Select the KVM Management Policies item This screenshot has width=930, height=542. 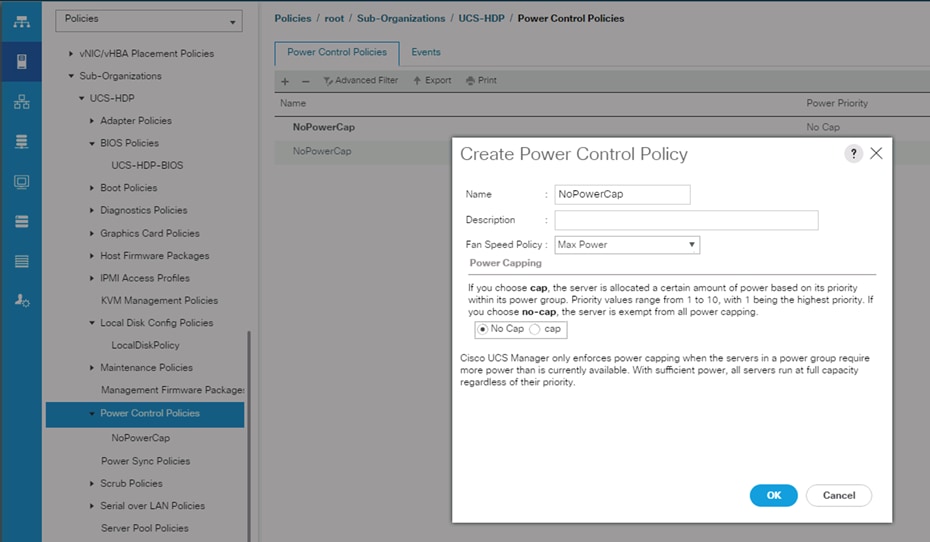159,301
